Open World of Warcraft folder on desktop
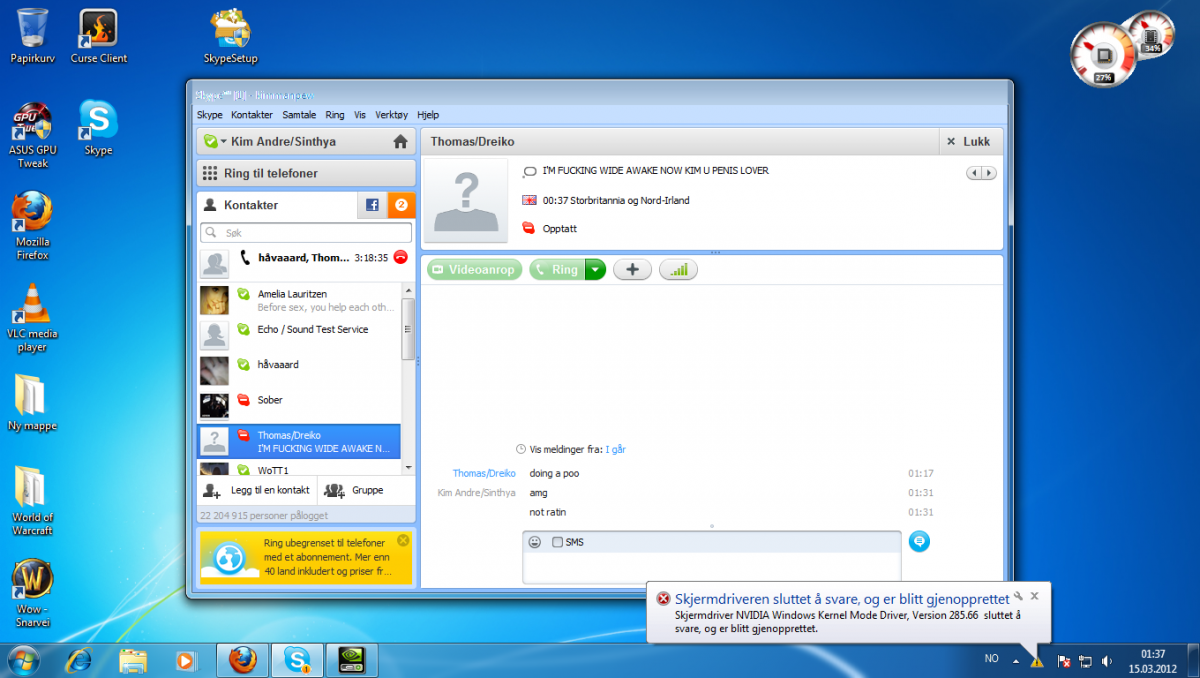Image resolution: width=1200 pixels, height=678 pixels. point(32,502)
